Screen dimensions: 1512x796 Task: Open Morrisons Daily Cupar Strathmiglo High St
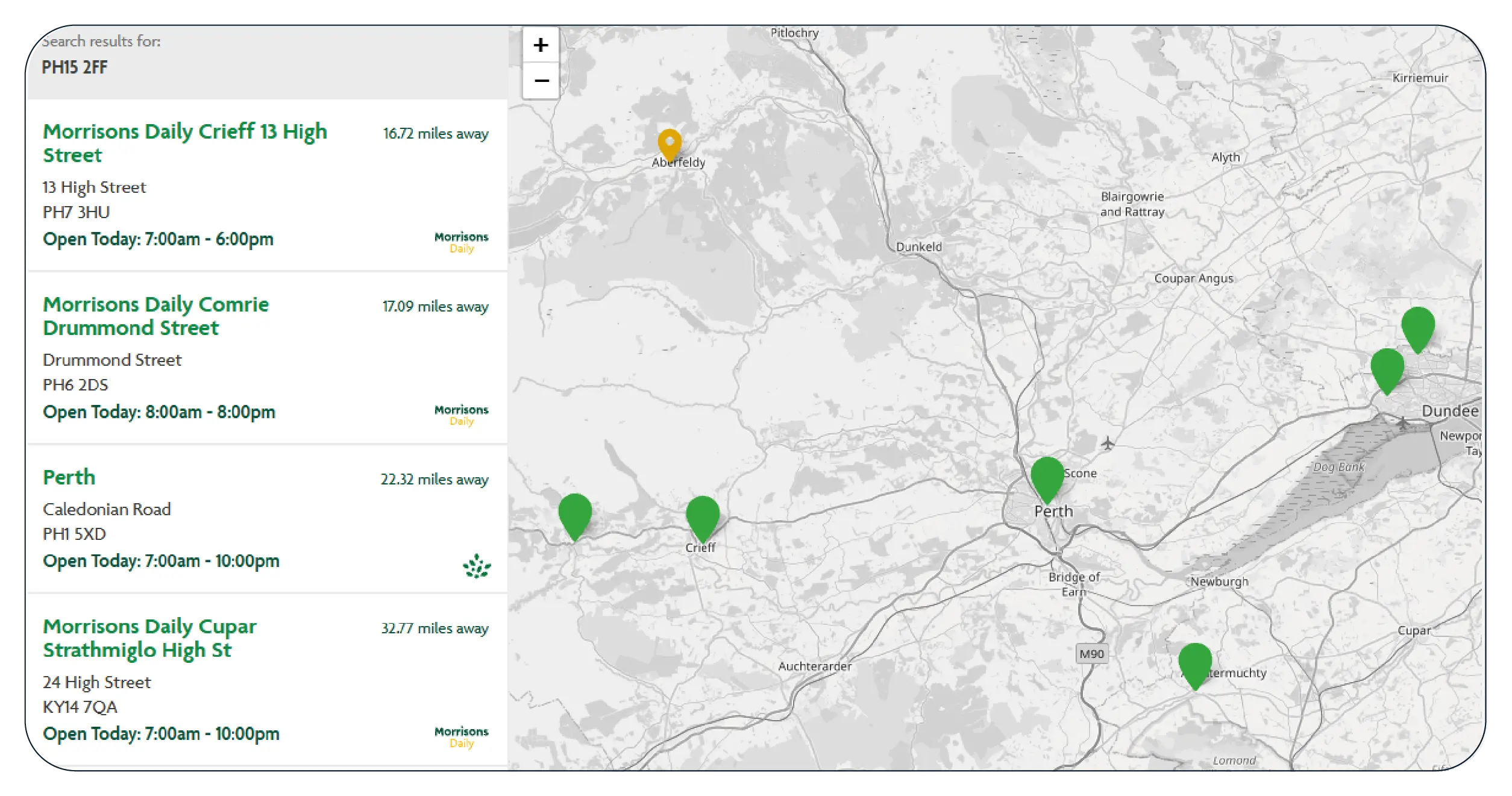click(149, 638)
